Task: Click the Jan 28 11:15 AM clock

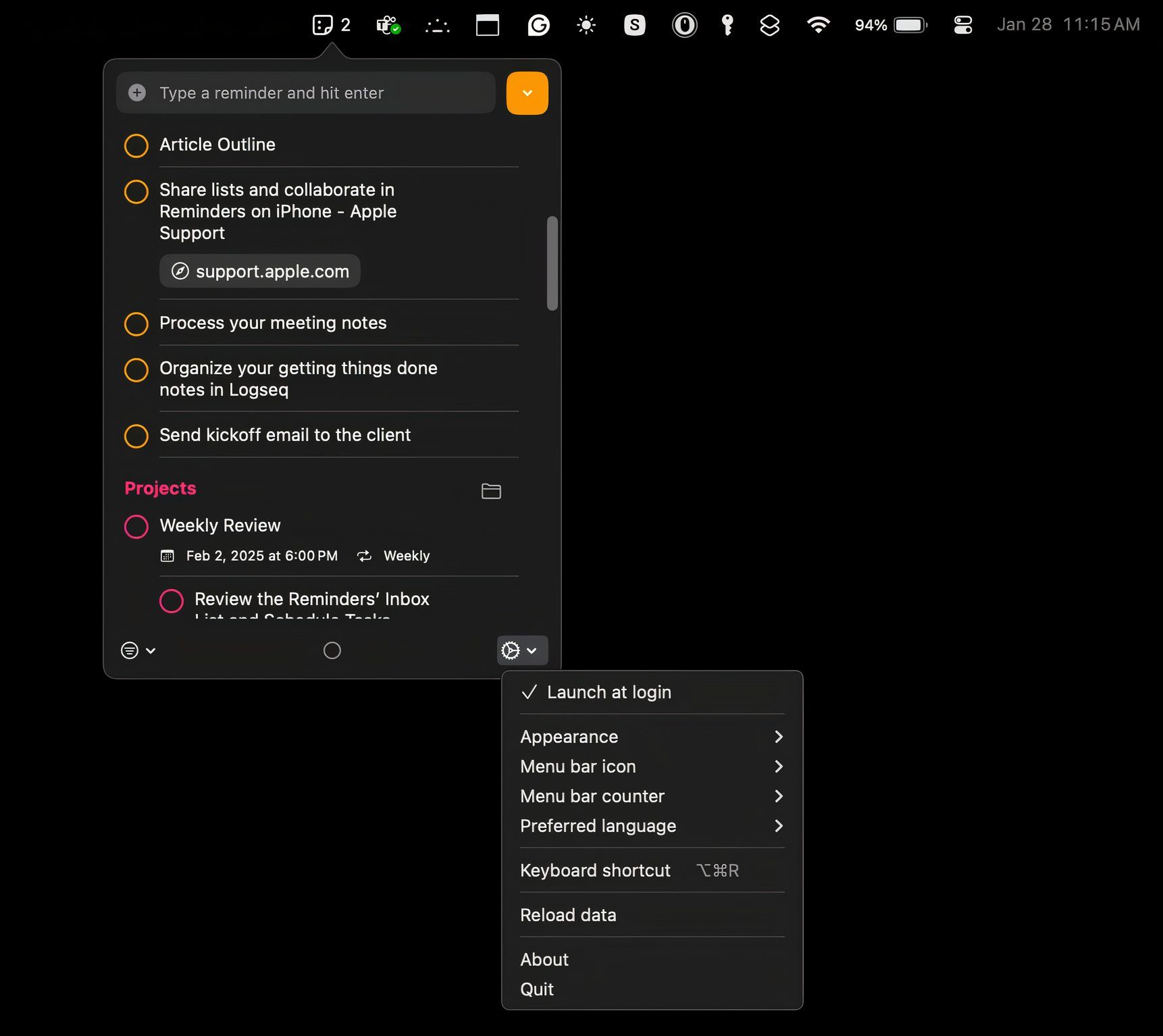Action: [x=1068, y=24]
